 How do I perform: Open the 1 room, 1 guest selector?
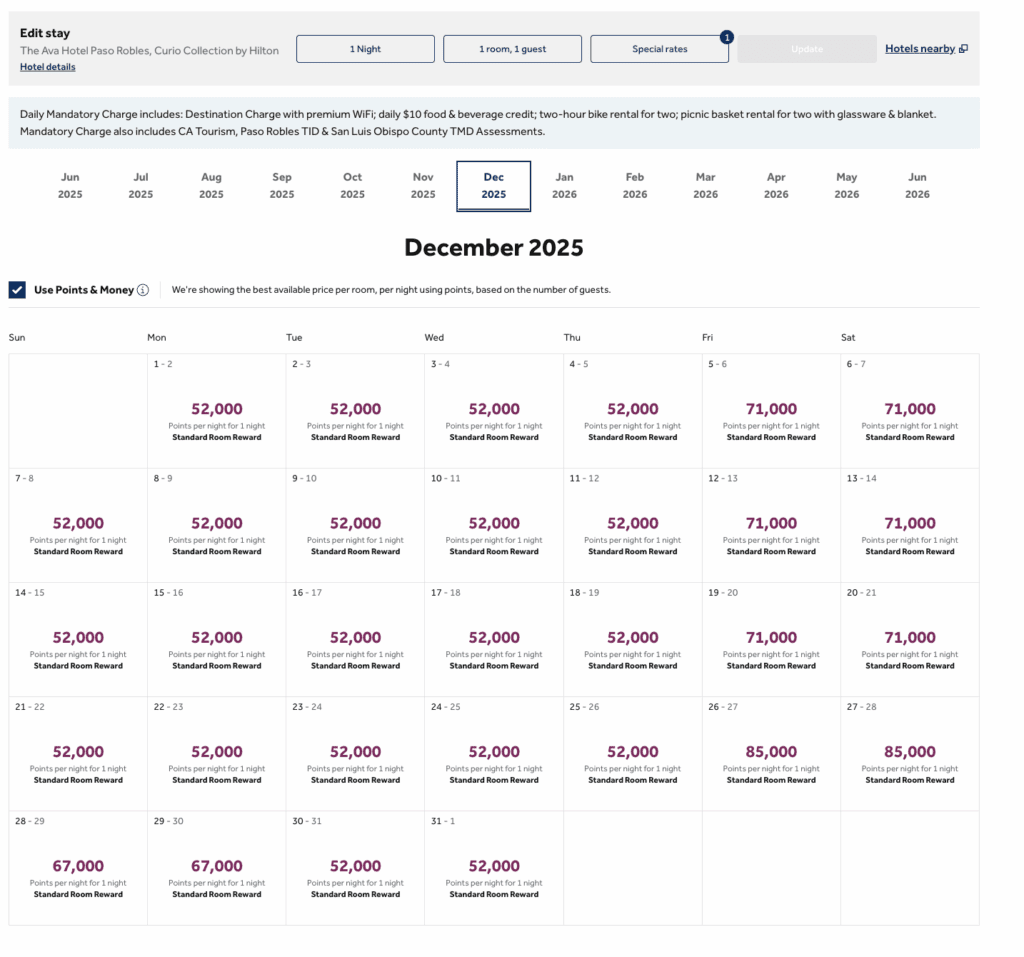tap(512, 48)
